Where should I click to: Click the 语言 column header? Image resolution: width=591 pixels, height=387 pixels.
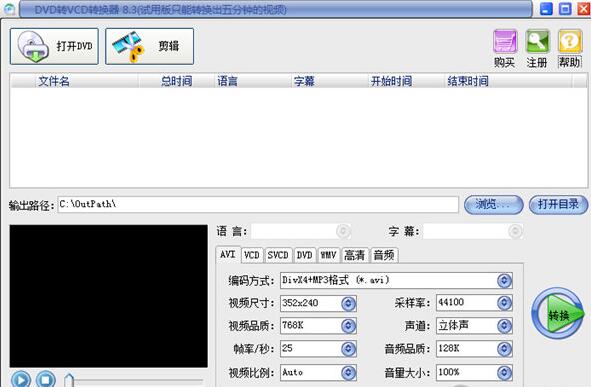[253, 81]
